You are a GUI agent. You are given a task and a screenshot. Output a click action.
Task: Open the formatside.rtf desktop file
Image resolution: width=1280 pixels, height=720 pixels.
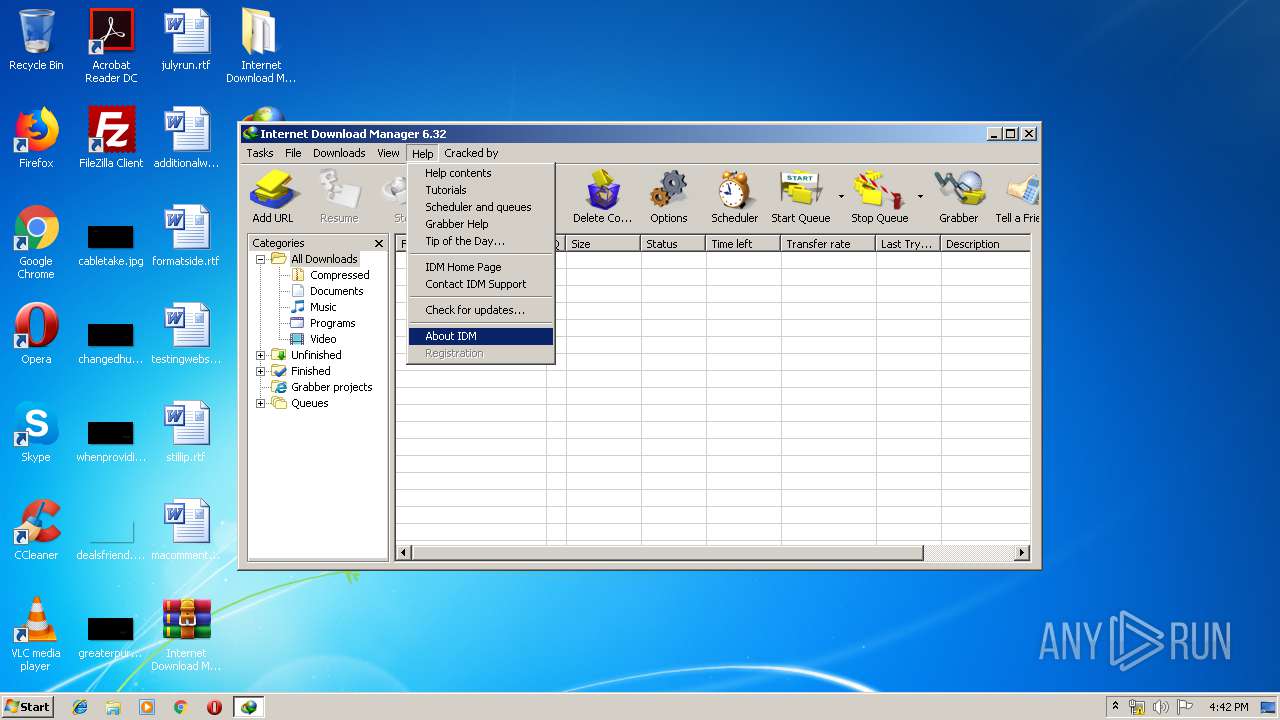coord(186,236)
